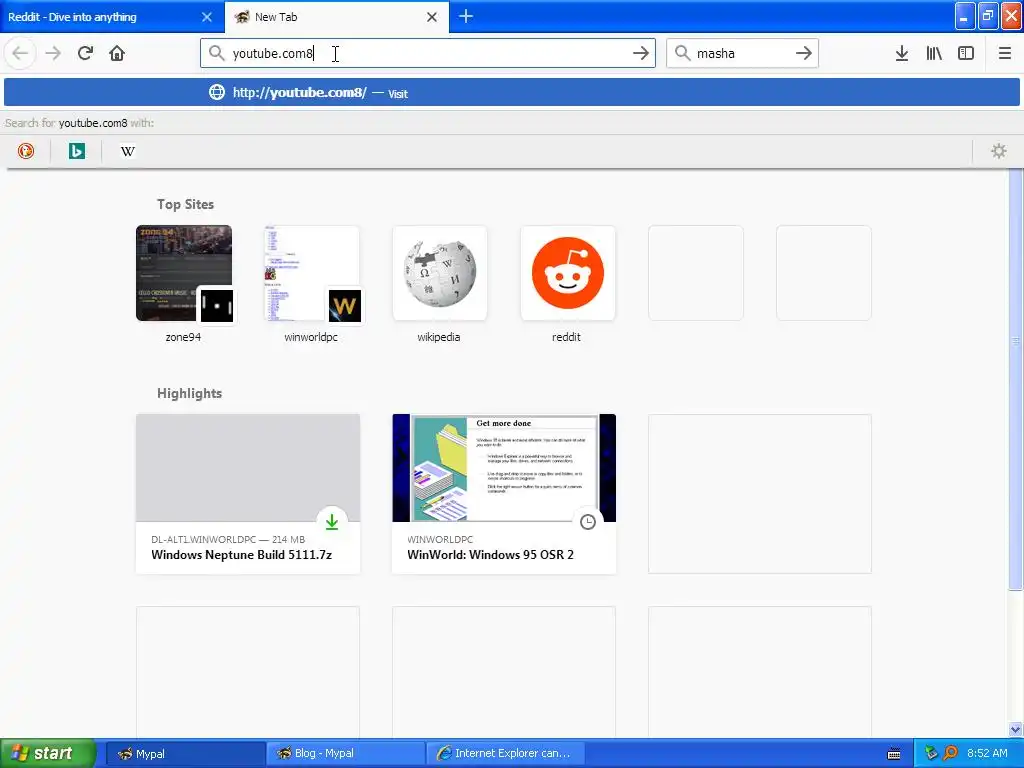
Task: Click the masha search input field
Action: pos(742,53)
